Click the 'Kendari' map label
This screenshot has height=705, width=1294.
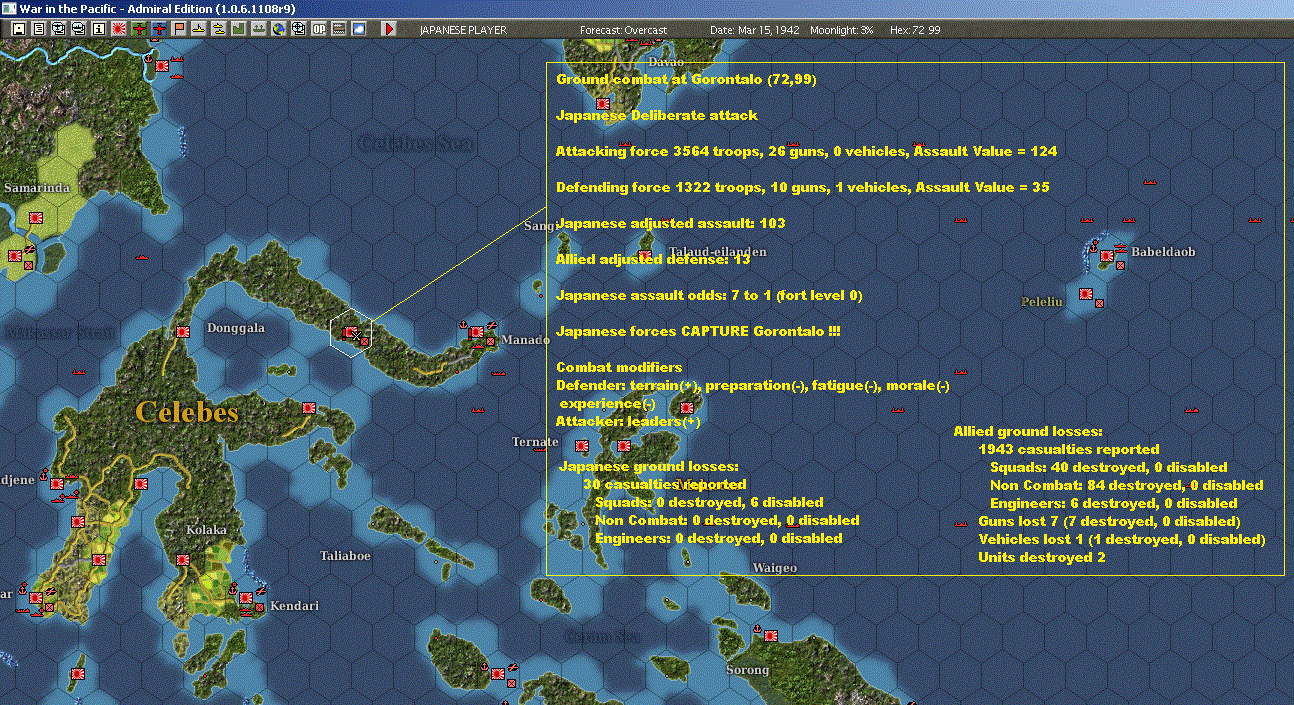coord(294,606)
